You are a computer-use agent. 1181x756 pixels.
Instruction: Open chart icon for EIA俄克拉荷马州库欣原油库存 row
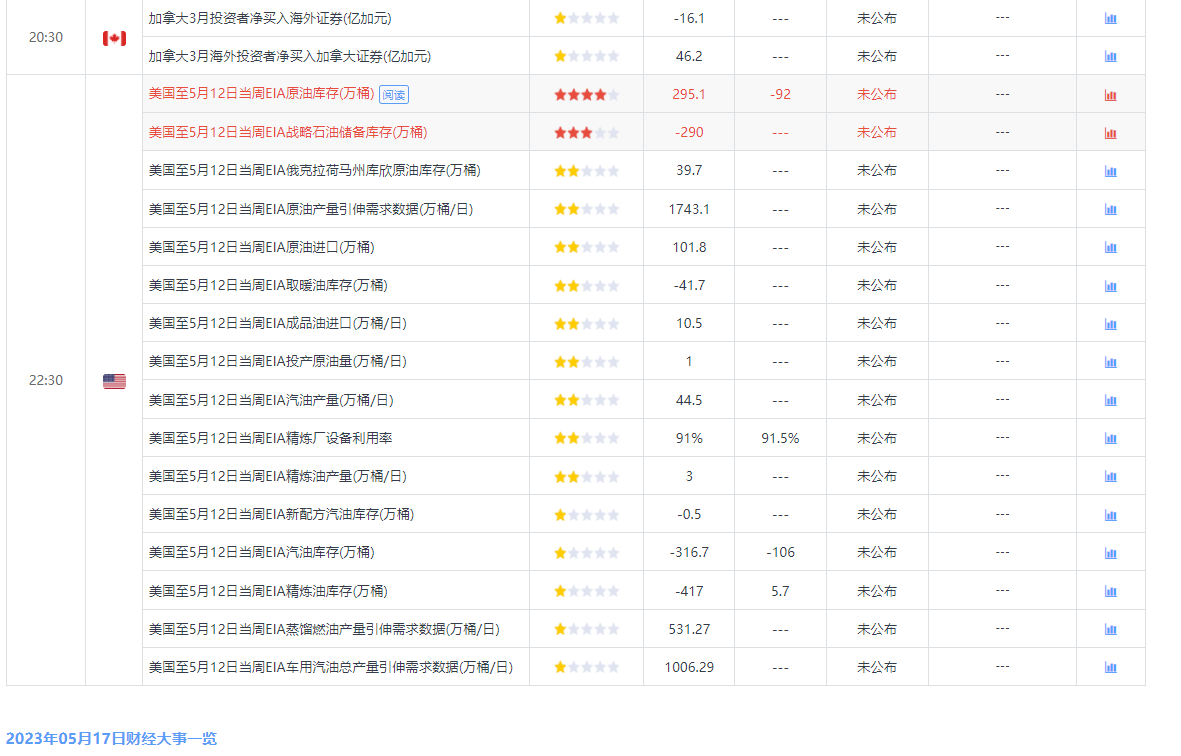[1110, 171]
